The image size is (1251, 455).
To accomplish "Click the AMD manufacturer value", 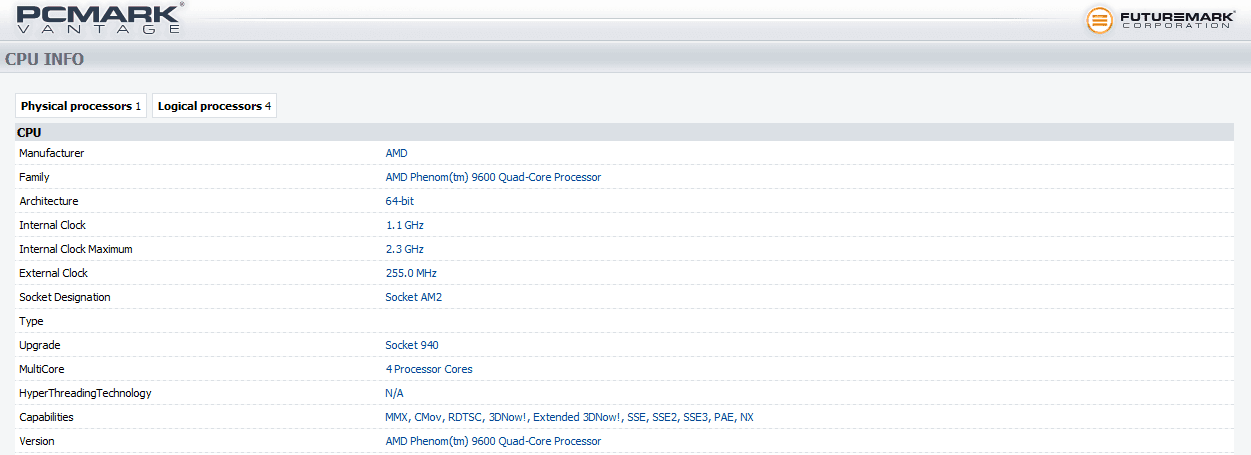I will point(397,153).
